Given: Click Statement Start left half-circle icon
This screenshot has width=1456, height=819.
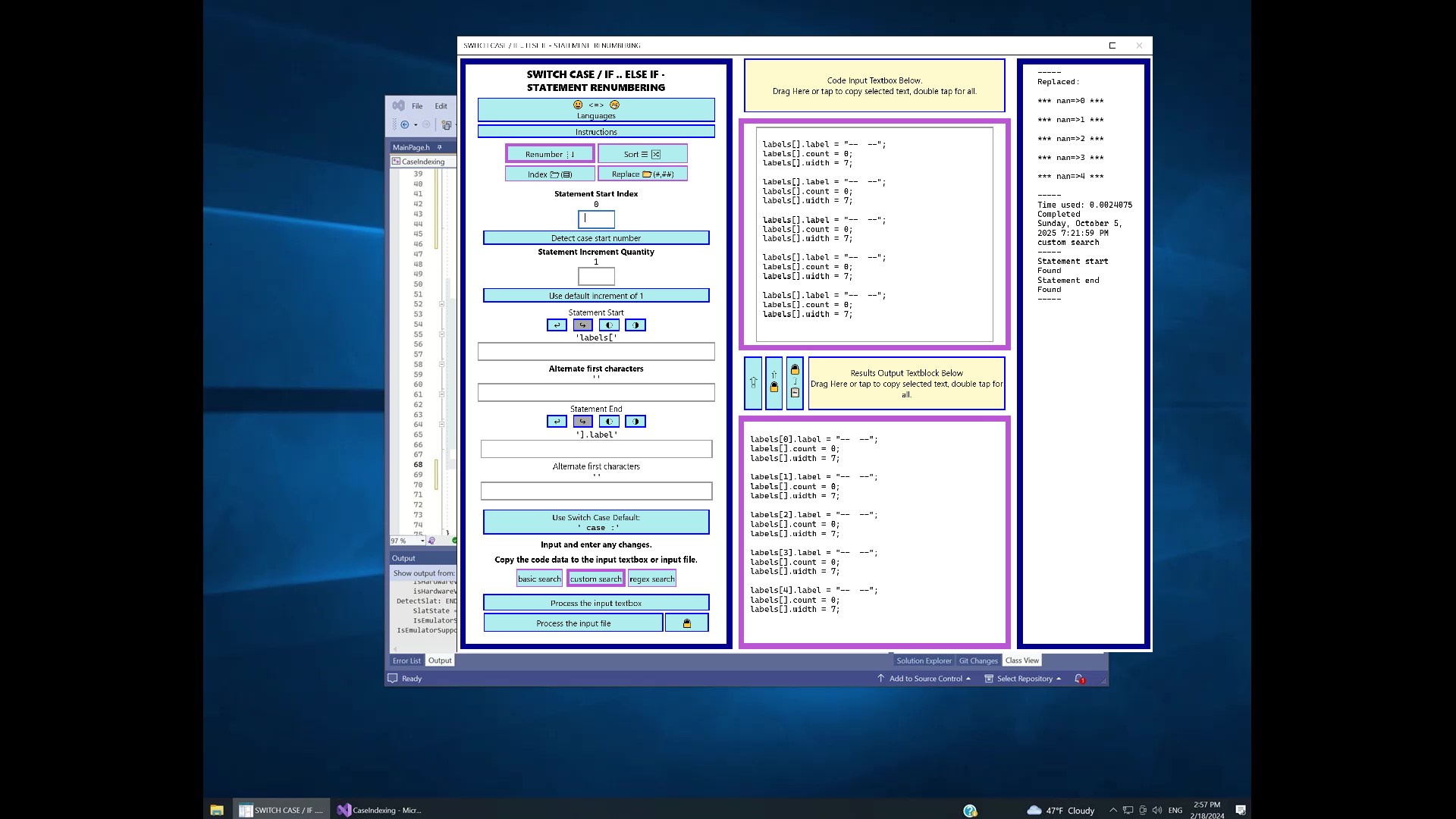Looking at the screenshot, I should coord(609,325).
